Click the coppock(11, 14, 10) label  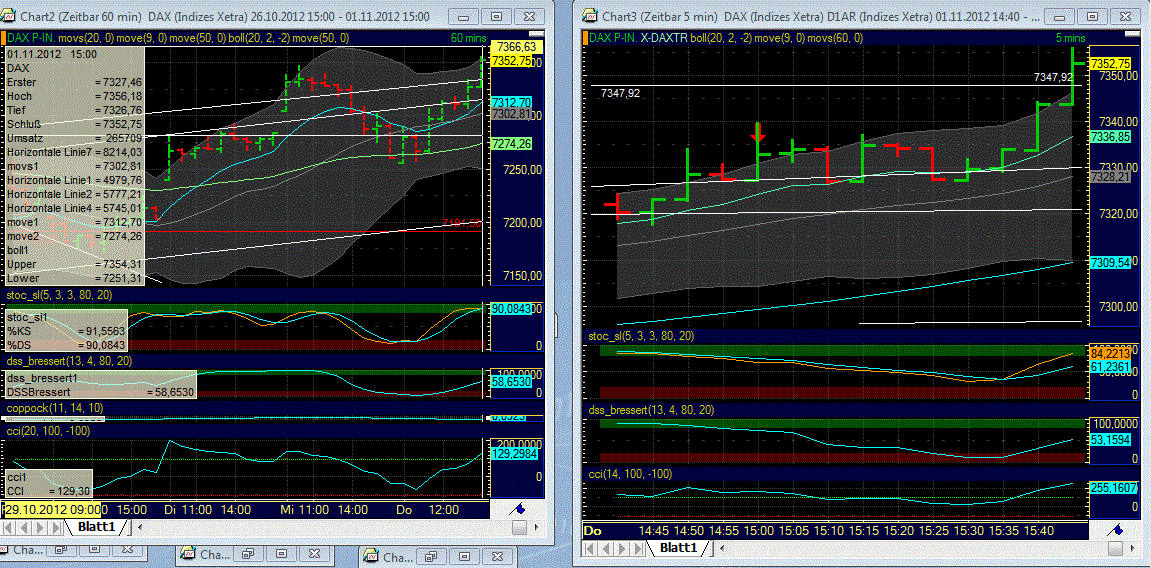pyautogui.click(x=54, y=407)
